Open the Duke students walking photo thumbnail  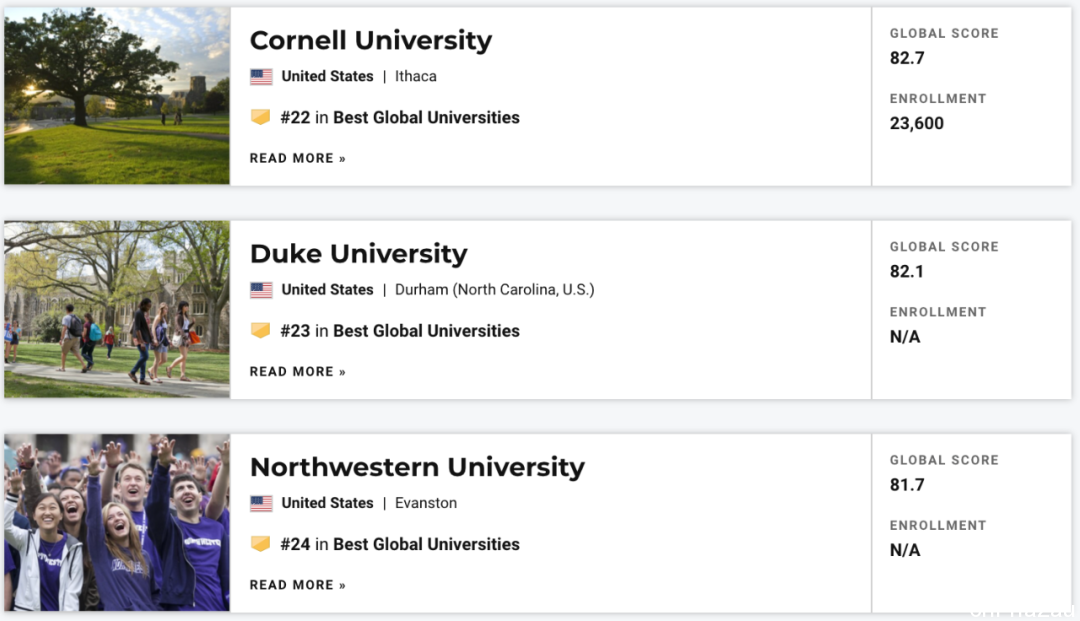click(117, 309)
